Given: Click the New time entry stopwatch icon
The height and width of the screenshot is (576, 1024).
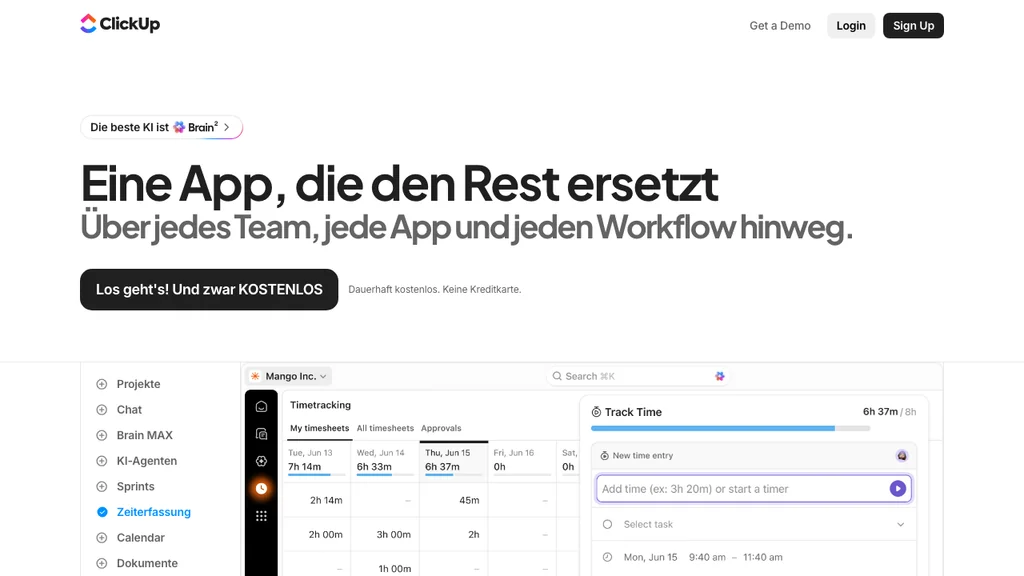Looking at the screenshot, I should click(x=604, y=456).
